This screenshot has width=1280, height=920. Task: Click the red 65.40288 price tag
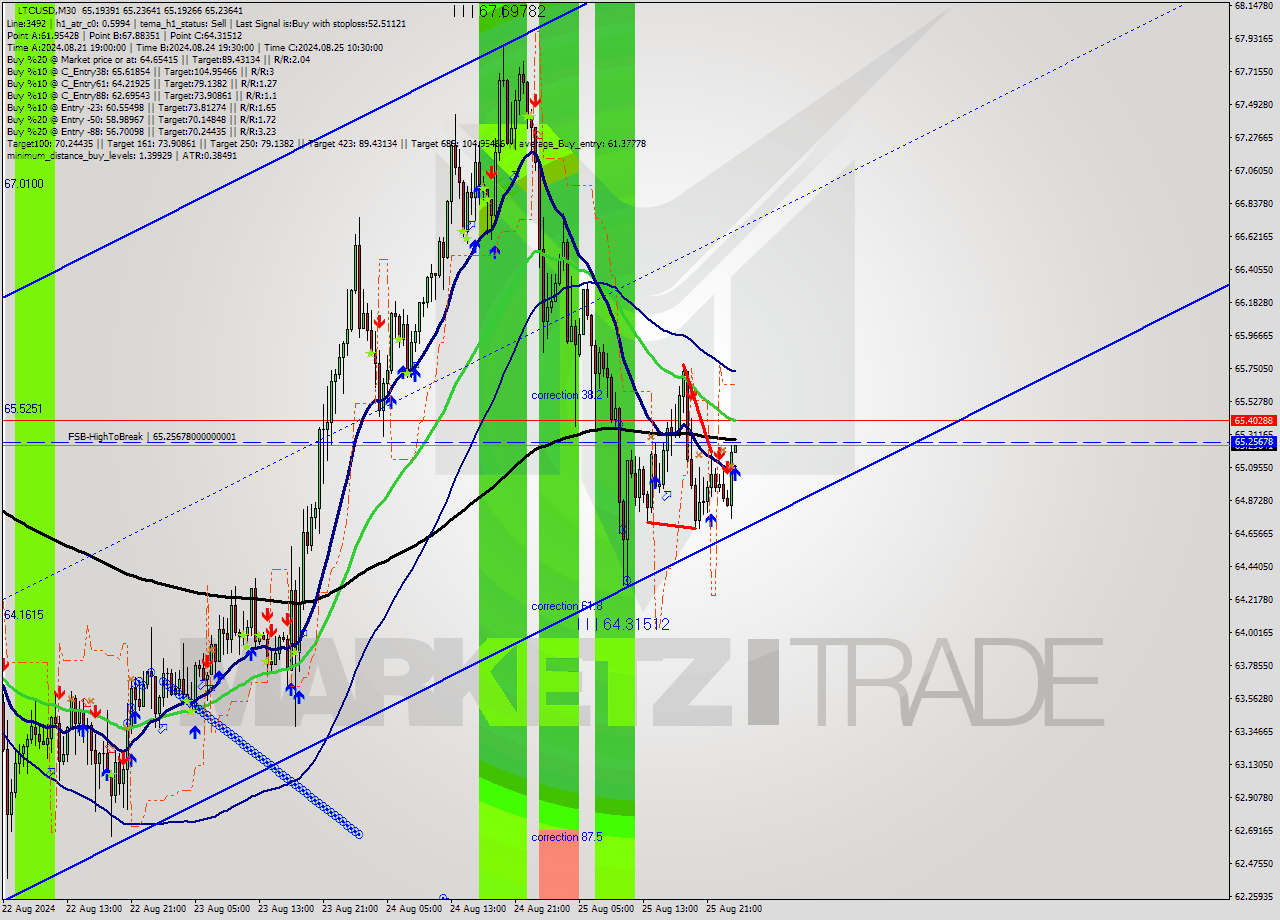click(x=1254, y=421)
